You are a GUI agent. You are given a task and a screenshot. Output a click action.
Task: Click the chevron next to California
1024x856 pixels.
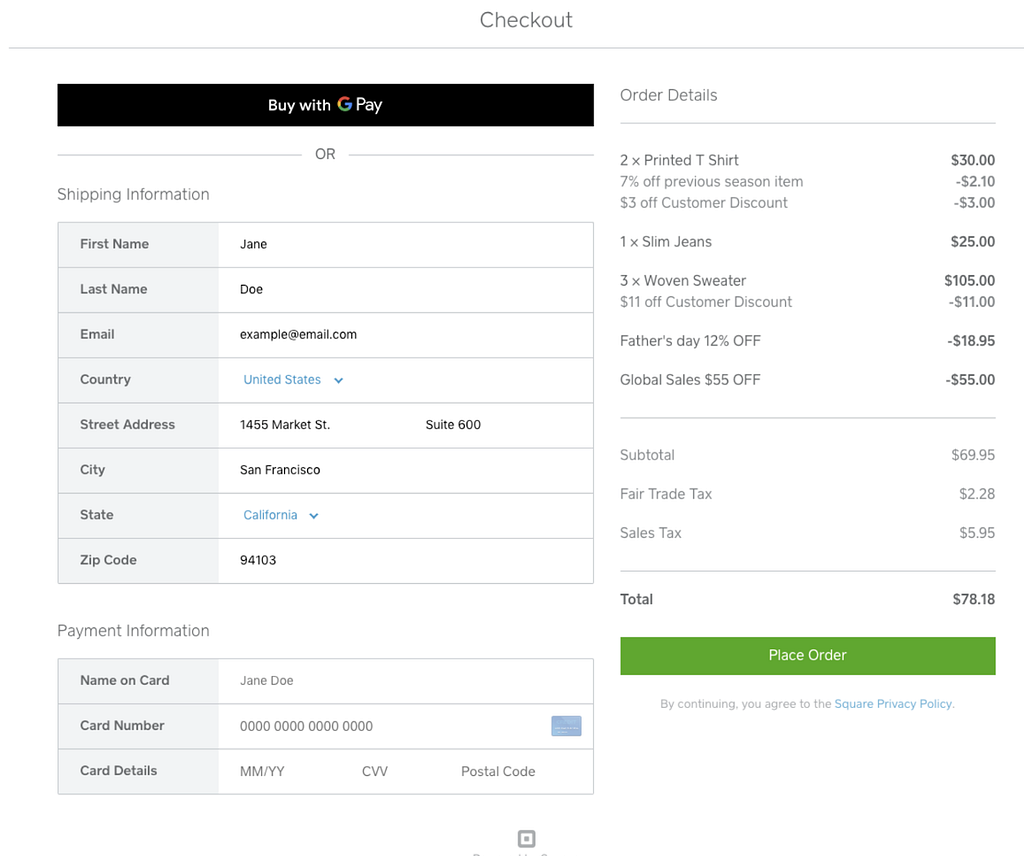(313, 515)
